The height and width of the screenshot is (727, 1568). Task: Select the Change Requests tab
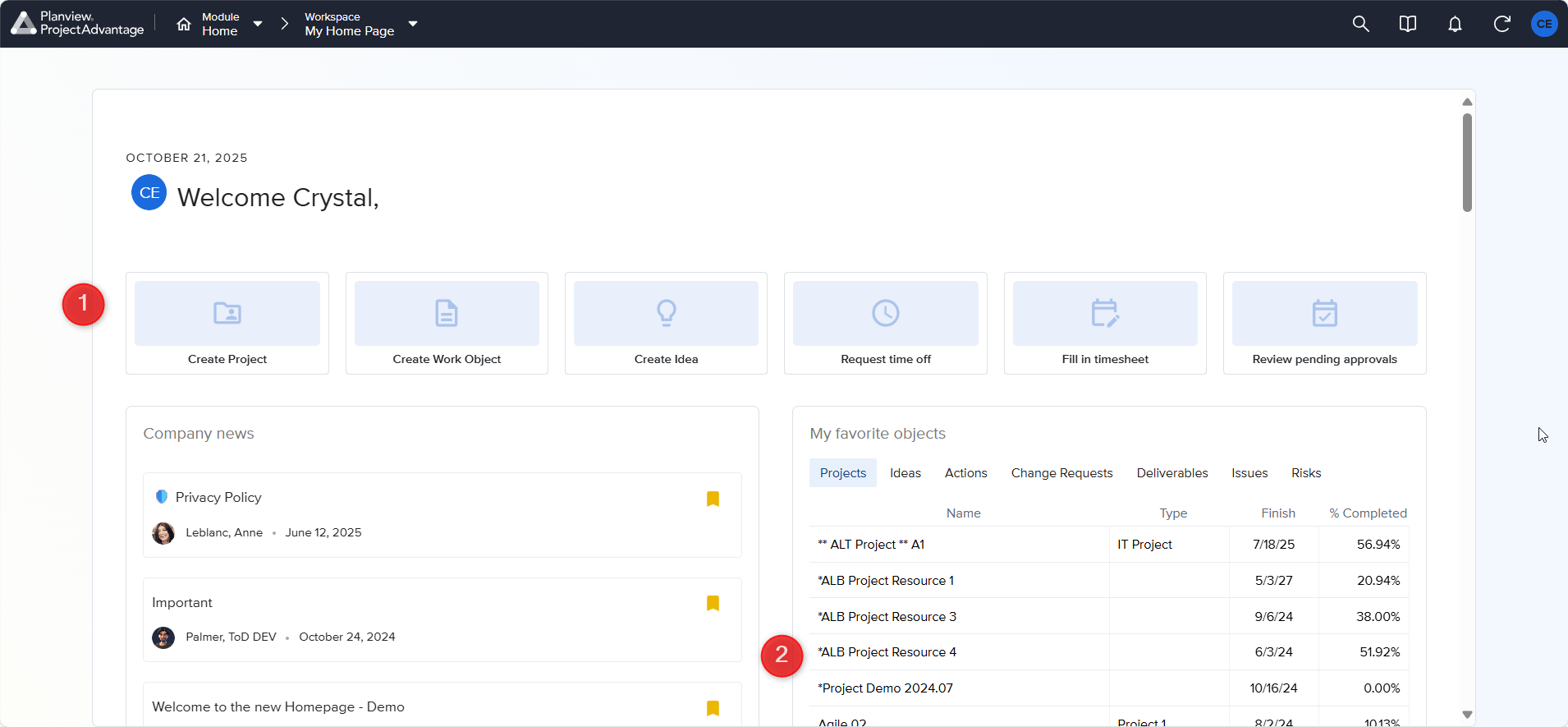(x=1061, y=473)
